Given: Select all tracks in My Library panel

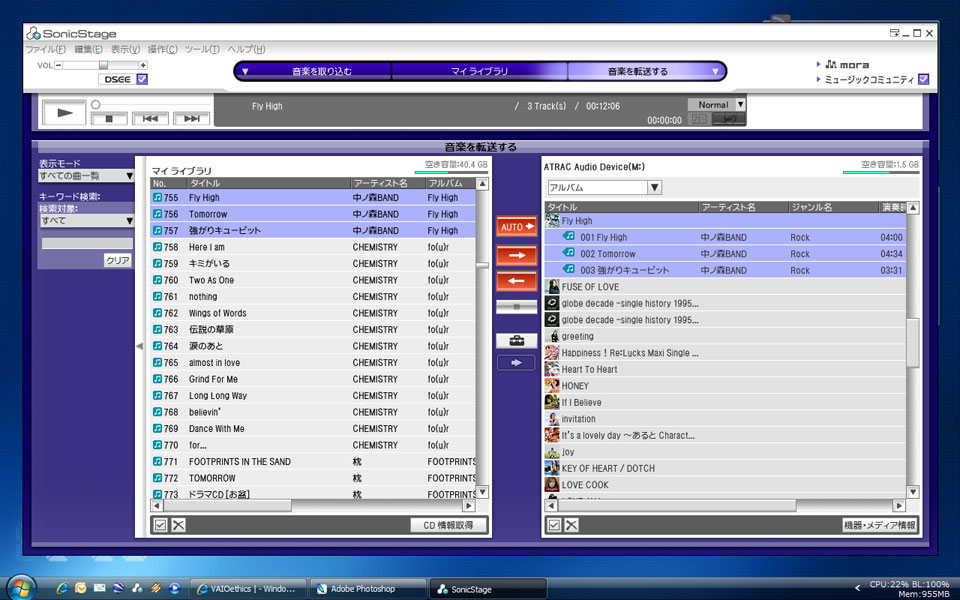Looking at the screenshot, I should [x=160, y=525].
